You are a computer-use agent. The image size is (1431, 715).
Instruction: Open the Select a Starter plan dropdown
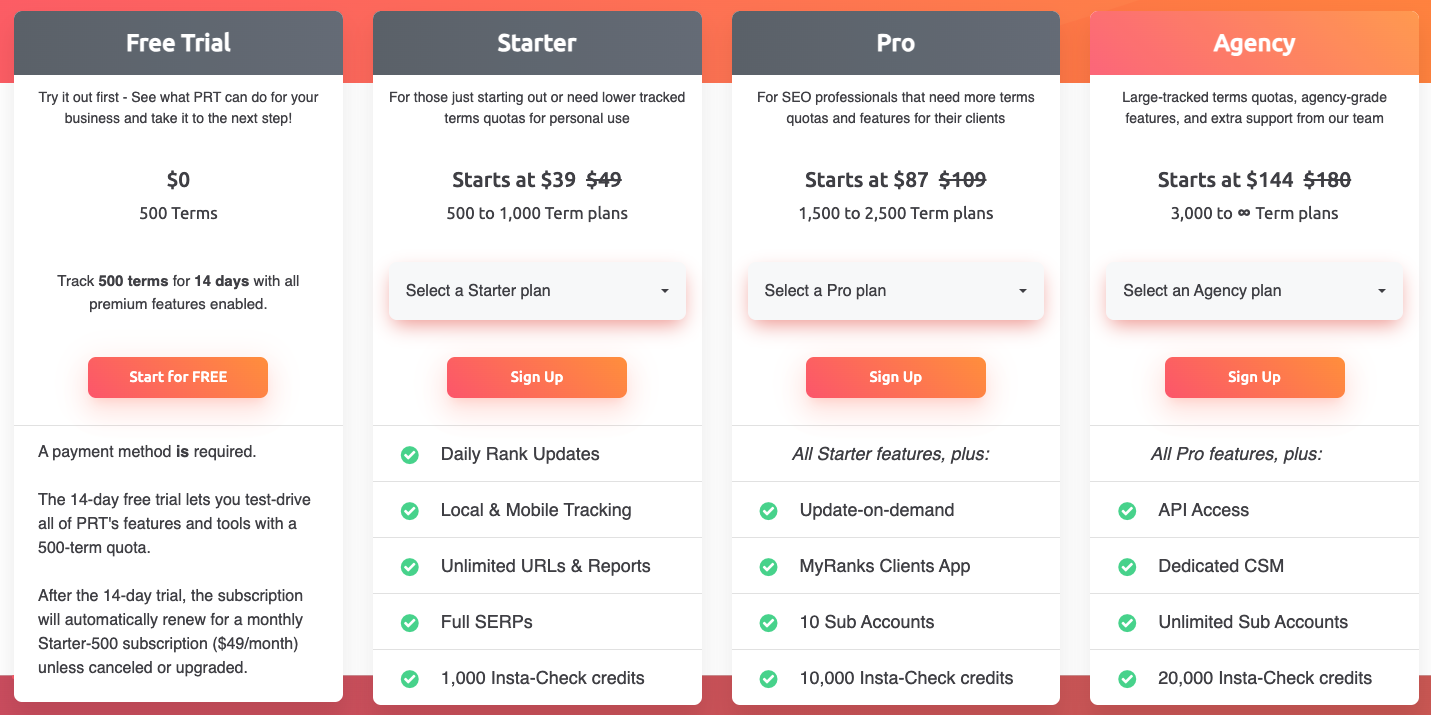point(537,291)
